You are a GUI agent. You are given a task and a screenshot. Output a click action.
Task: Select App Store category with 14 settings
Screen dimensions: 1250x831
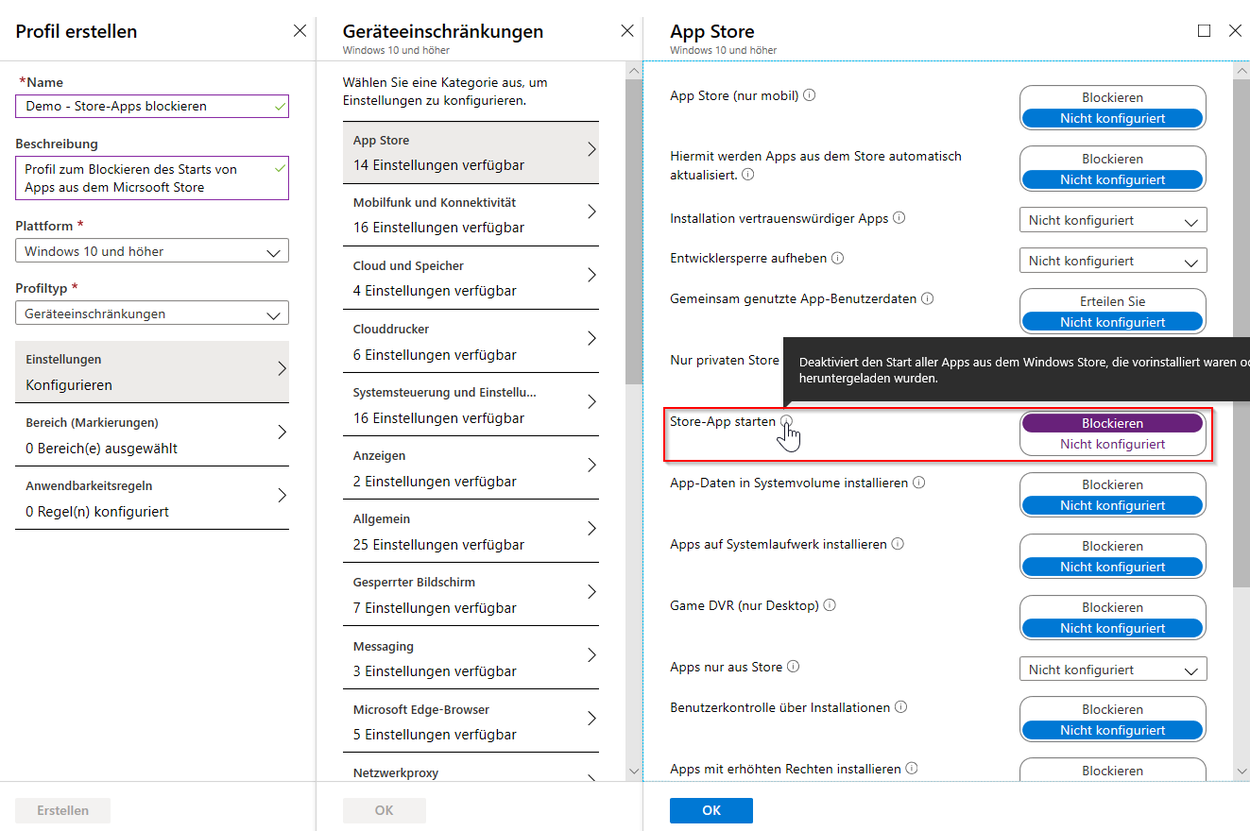coord(471,153)
